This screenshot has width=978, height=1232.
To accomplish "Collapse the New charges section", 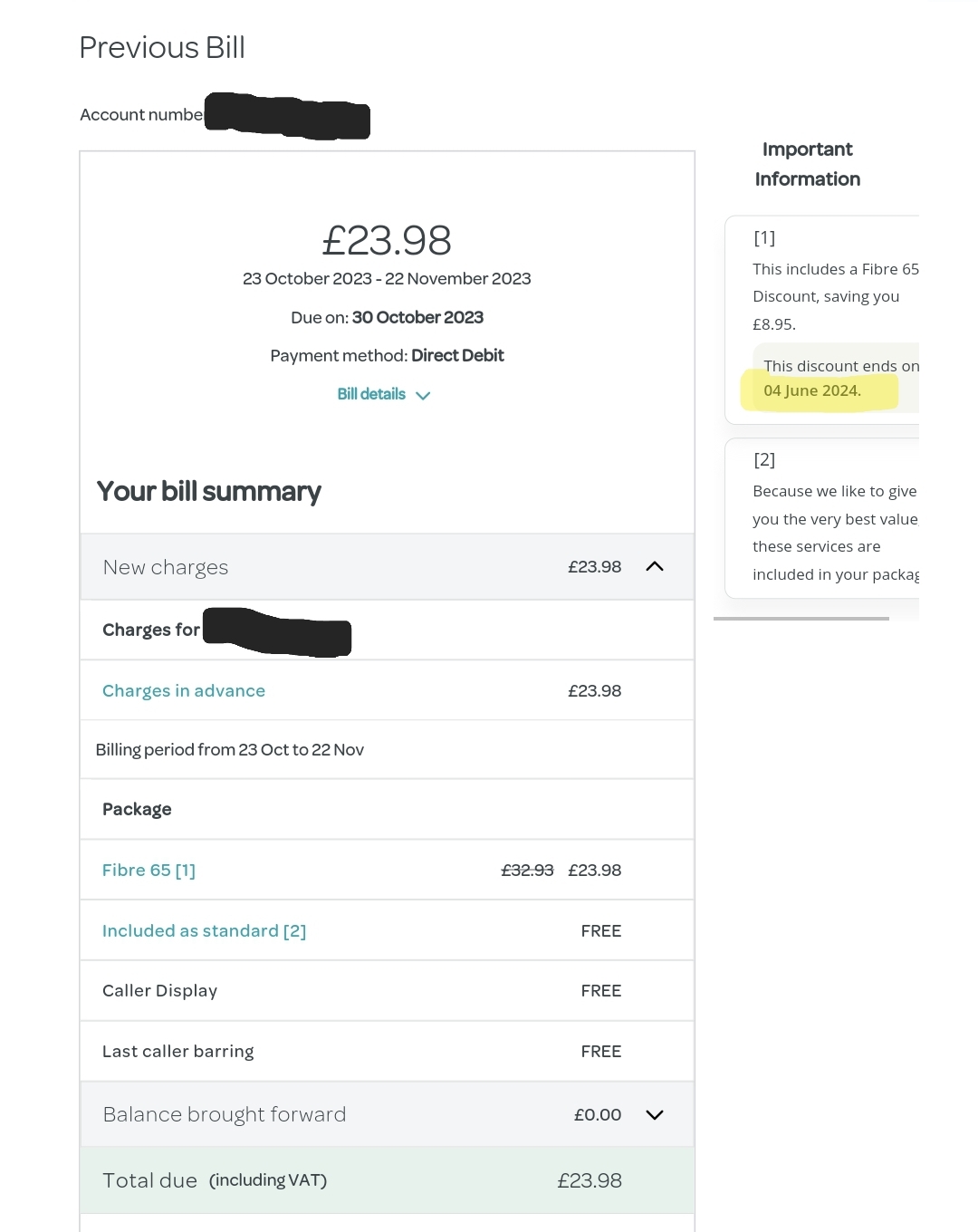I will pyautogui.click(x=654, y=566).
